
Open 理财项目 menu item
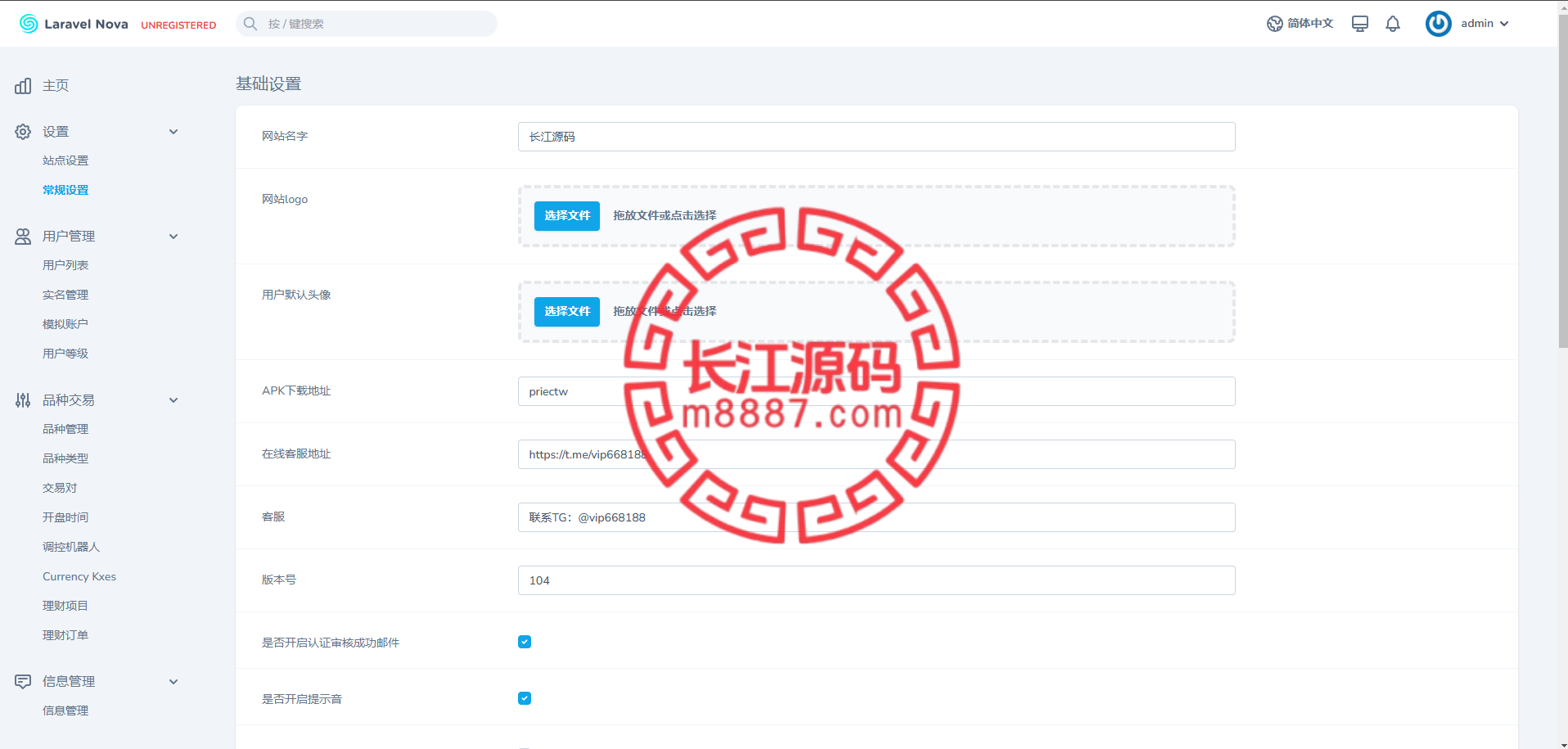65,606
